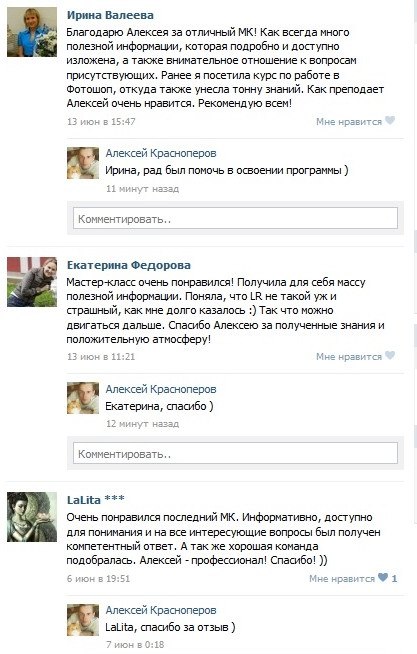This screenshot has height=654, width=417.
Task: Click heart icon on LaLita's post
Action: coord(383,578)
